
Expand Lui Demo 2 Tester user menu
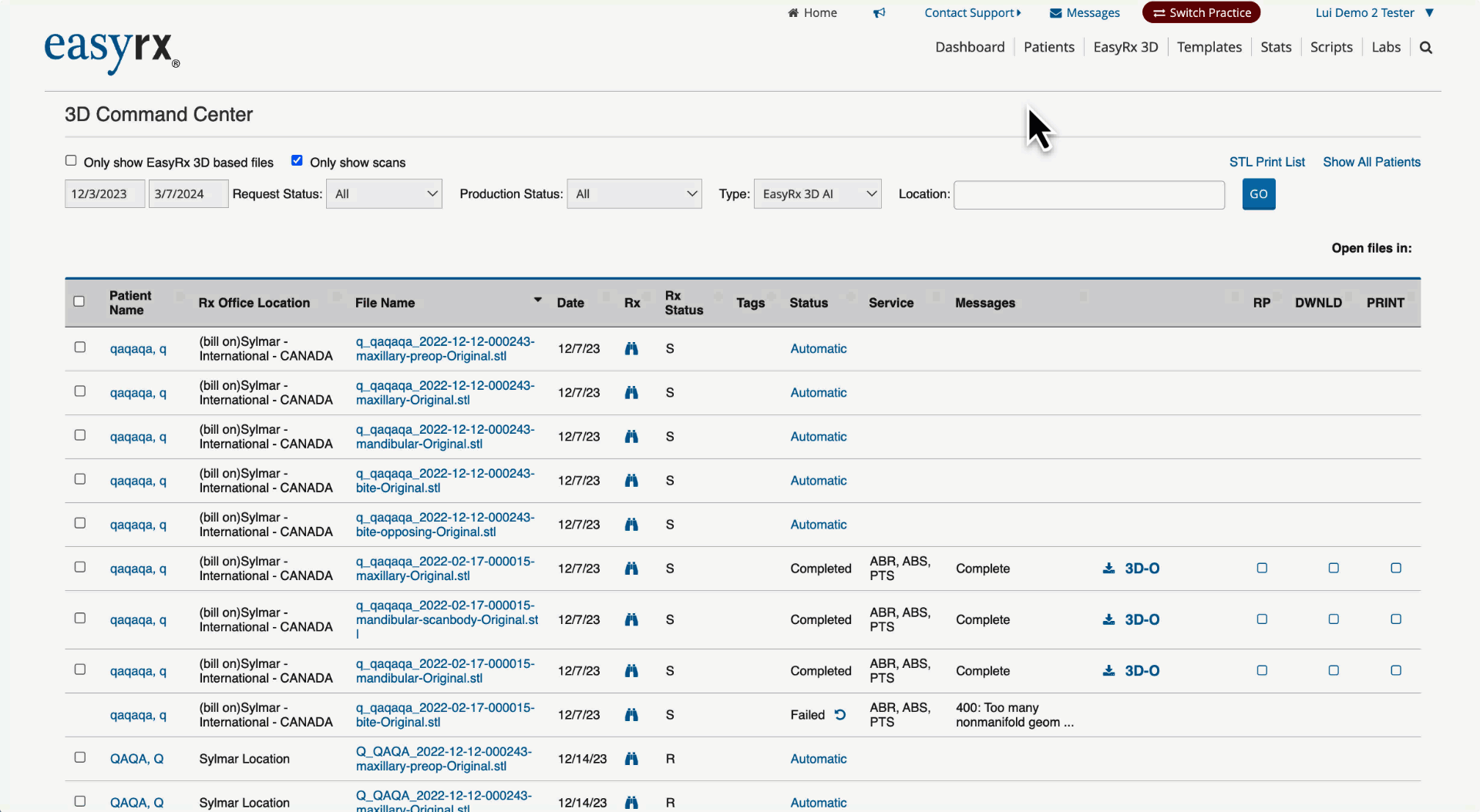pyautogui.click(x=1374, y=13)
